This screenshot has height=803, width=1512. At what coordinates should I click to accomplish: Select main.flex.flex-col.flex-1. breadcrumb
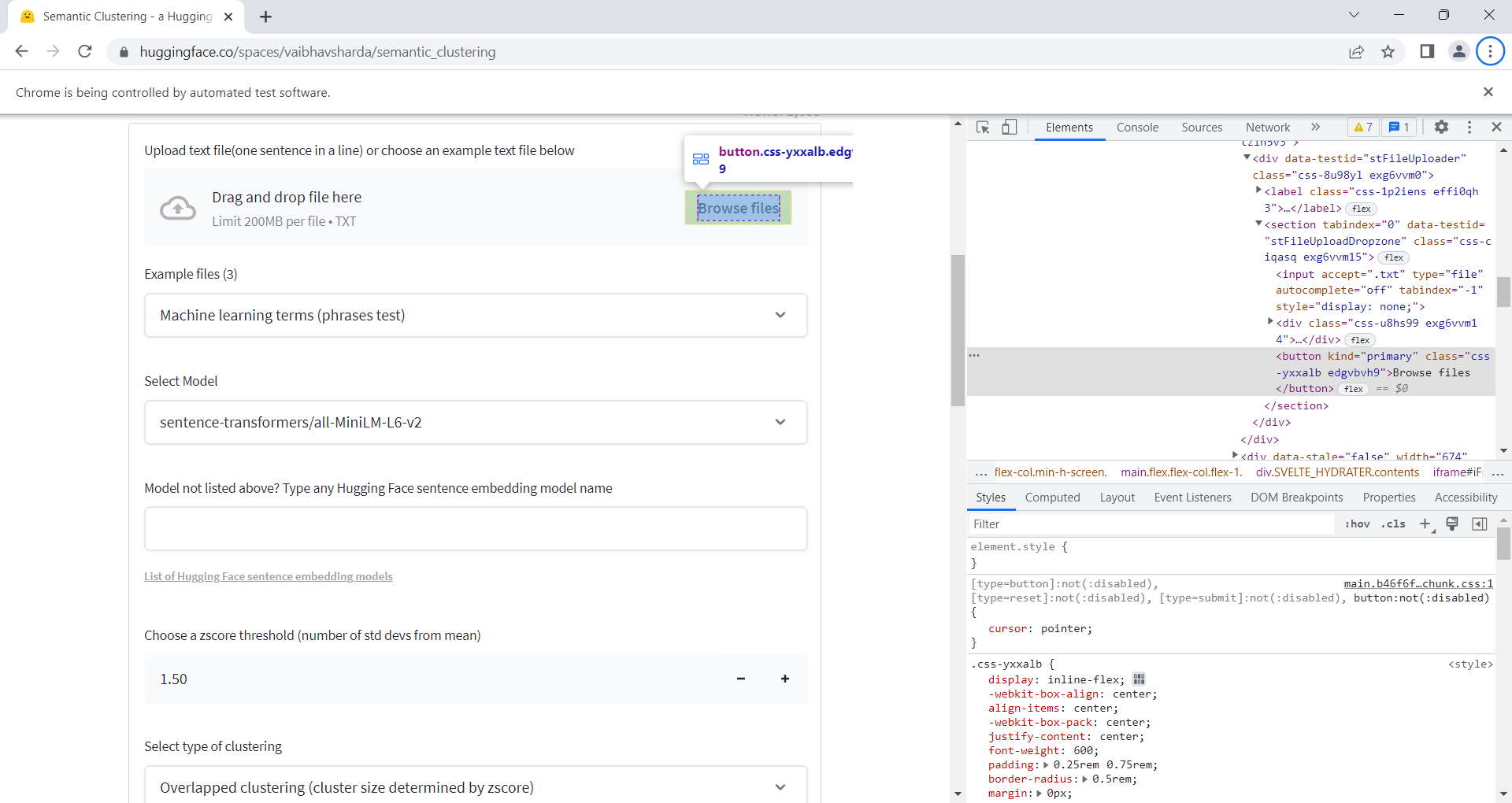[1181, 472]
